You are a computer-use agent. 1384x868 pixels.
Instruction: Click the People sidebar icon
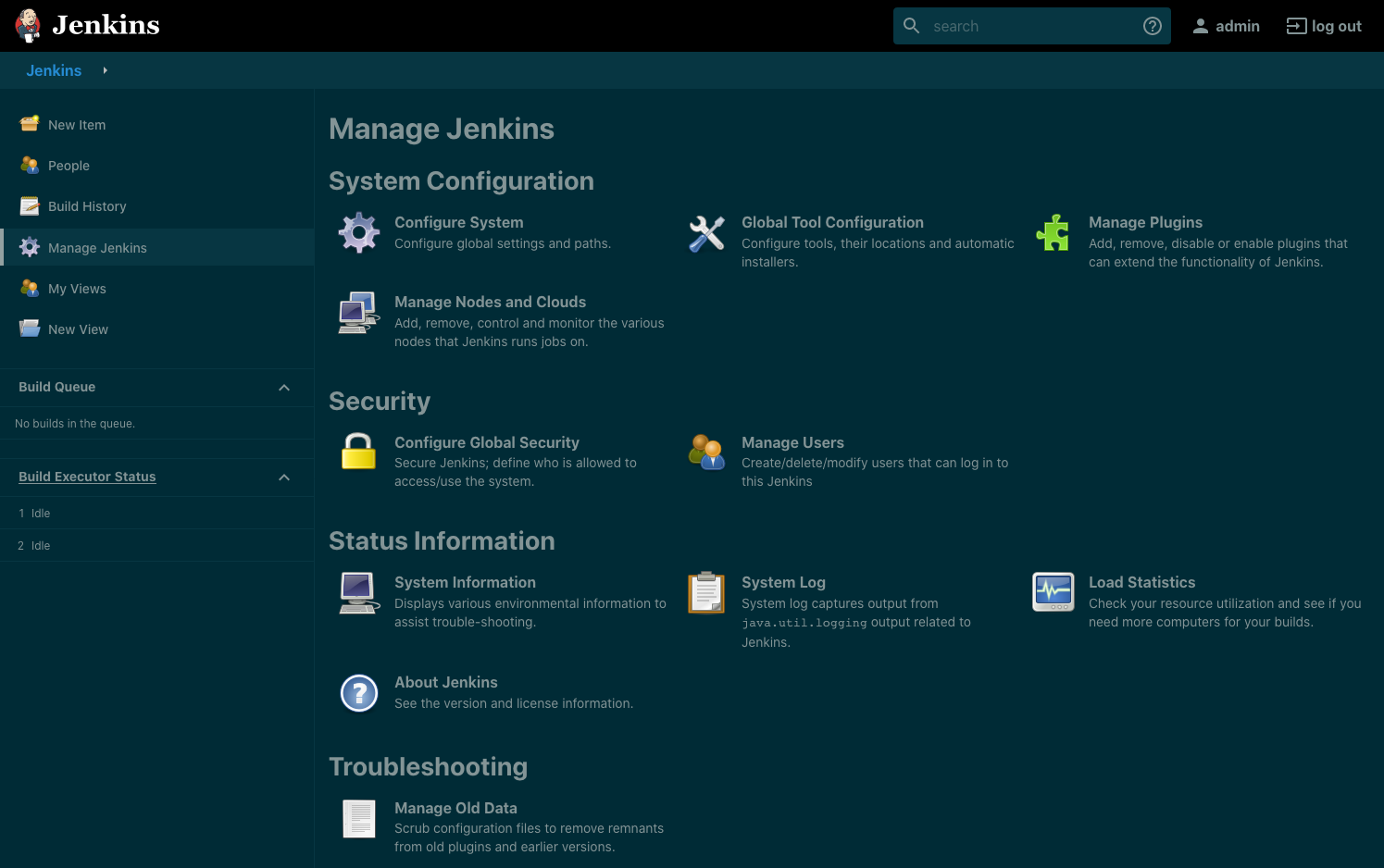tap(30, 165)
